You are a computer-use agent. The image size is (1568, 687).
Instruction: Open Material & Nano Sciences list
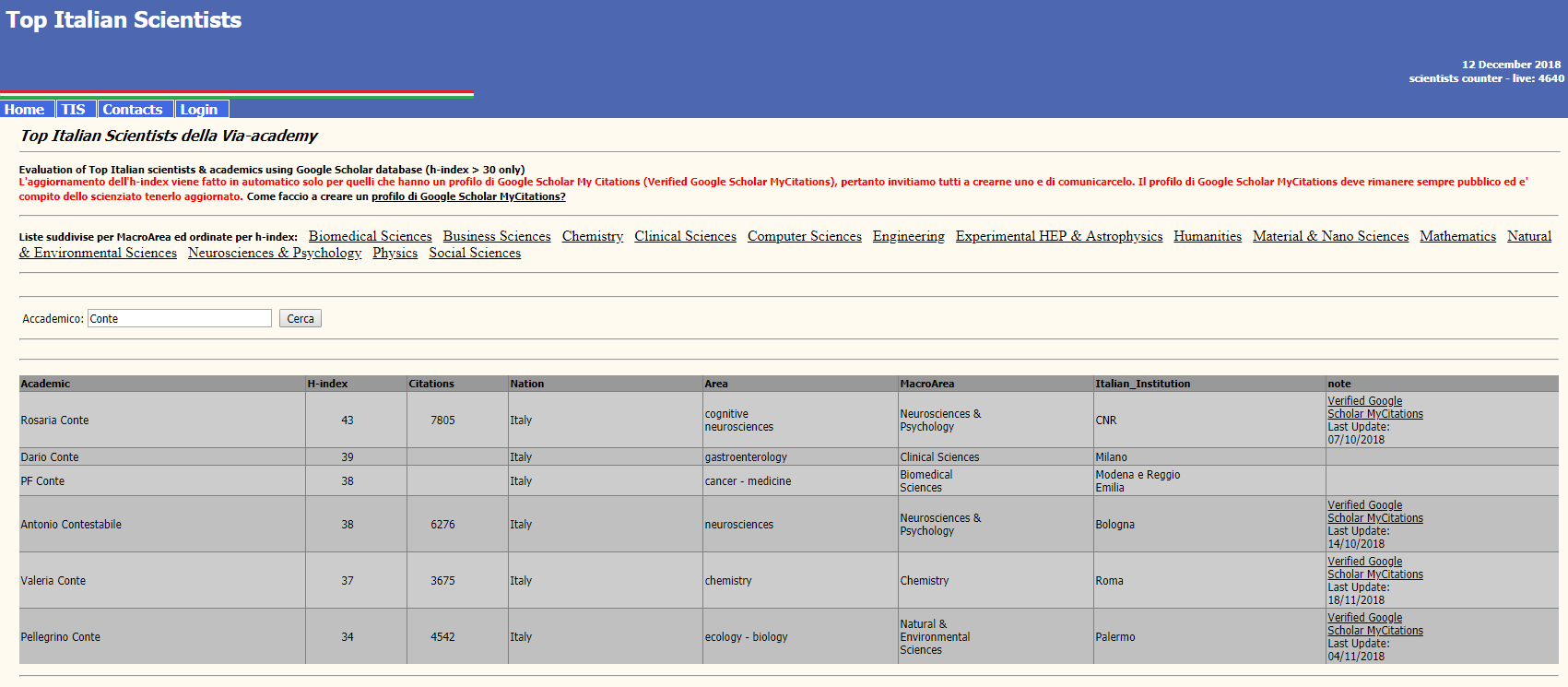pos(1330,236)
